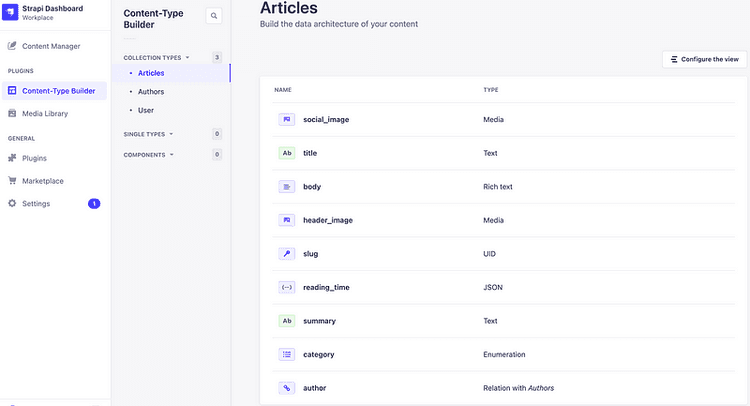Viewport: 750px width, 406px height.
Task: Select the Authors collection type
Action: click(x=151, y=92)
